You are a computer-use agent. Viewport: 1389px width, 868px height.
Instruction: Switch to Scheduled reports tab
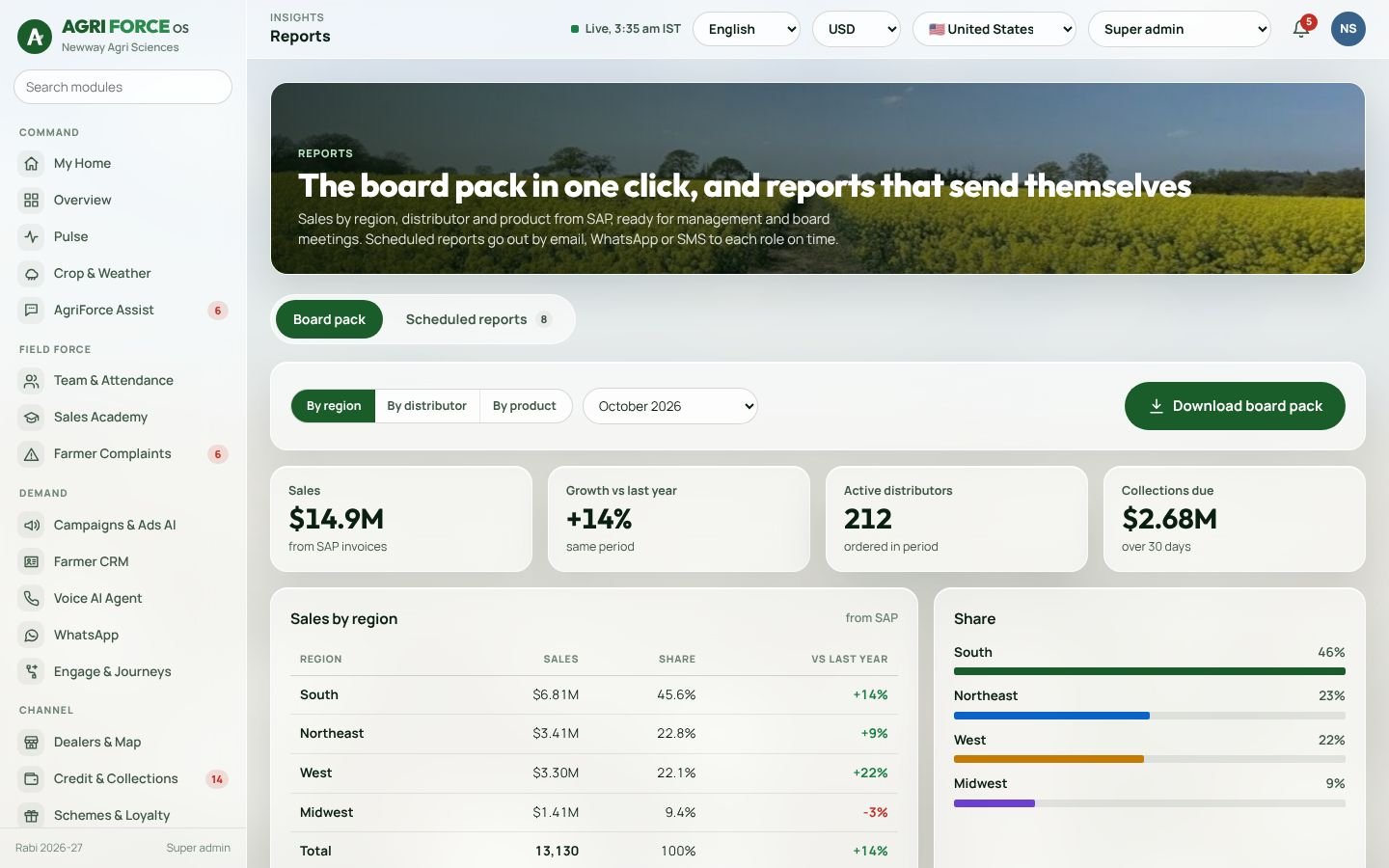478,319
